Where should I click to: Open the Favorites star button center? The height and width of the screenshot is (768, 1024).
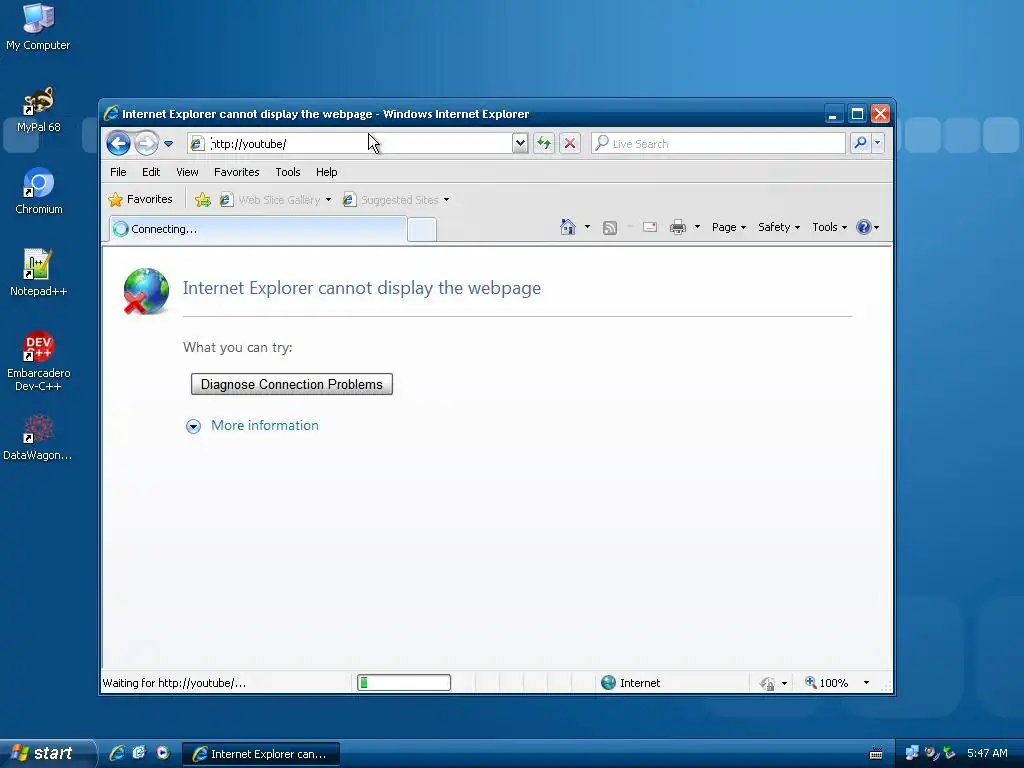[x=141, y=199]
